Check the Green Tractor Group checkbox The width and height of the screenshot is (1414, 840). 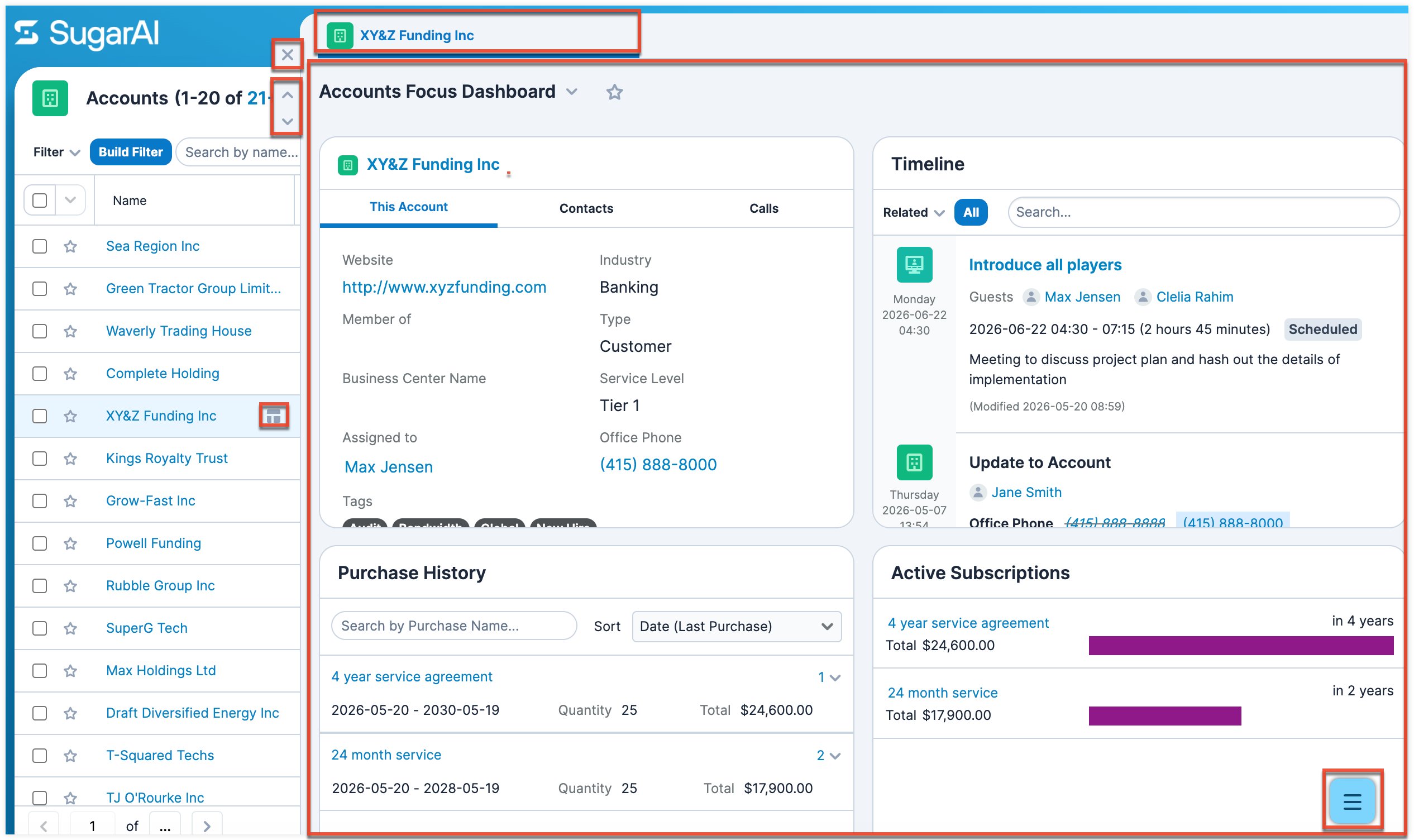40,289
